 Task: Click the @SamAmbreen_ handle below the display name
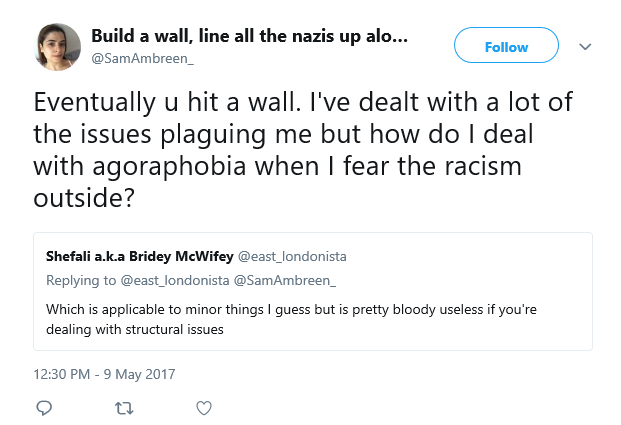click(x=143, y=59)
